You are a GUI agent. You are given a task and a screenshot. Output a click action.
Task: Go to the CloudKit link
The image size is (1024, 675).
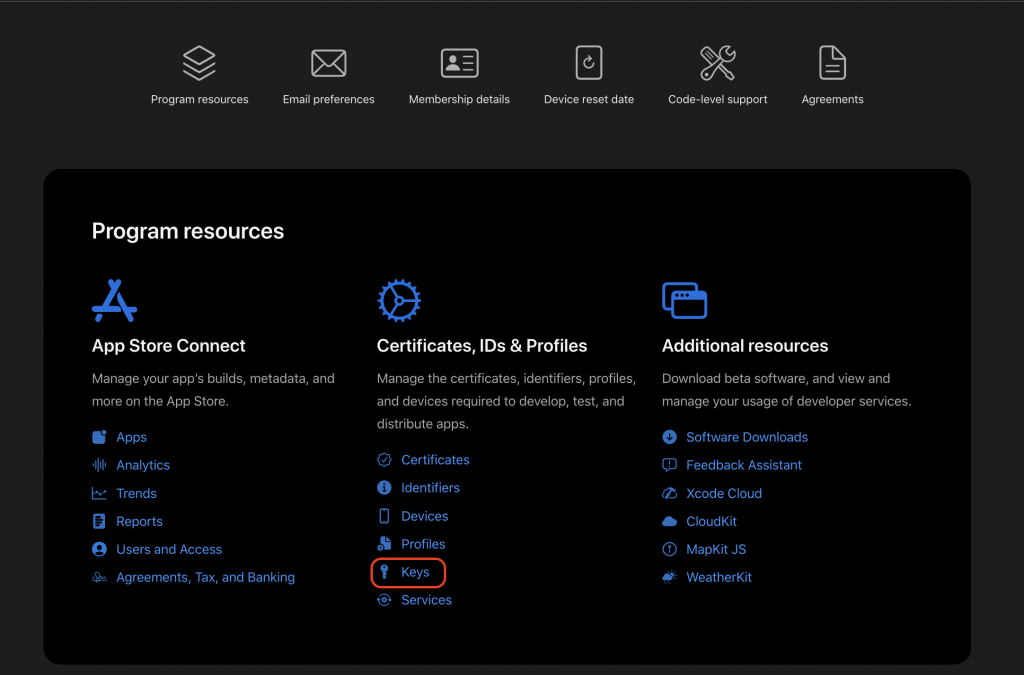pyautogui.click(x=711, y=522)
